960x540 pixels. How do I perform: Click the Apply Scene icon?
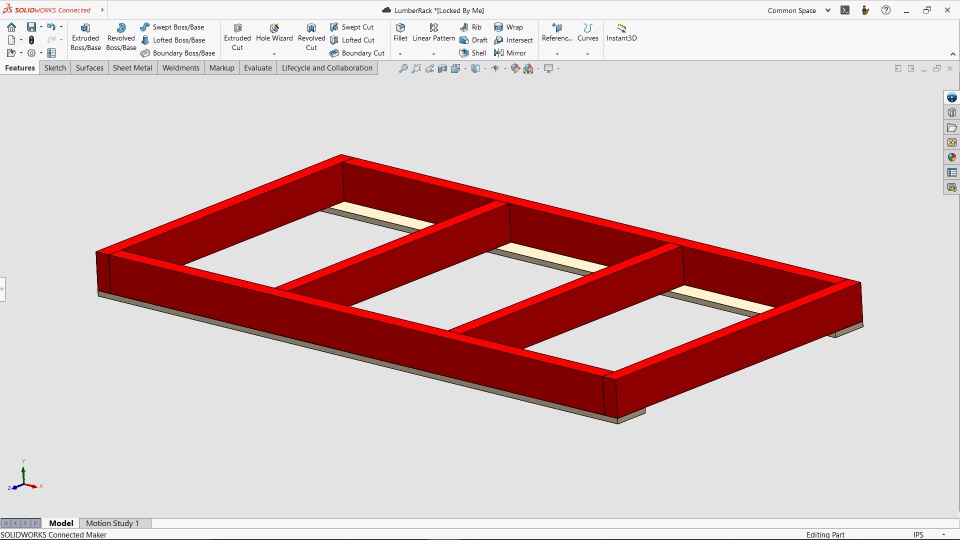coord(528,69)
